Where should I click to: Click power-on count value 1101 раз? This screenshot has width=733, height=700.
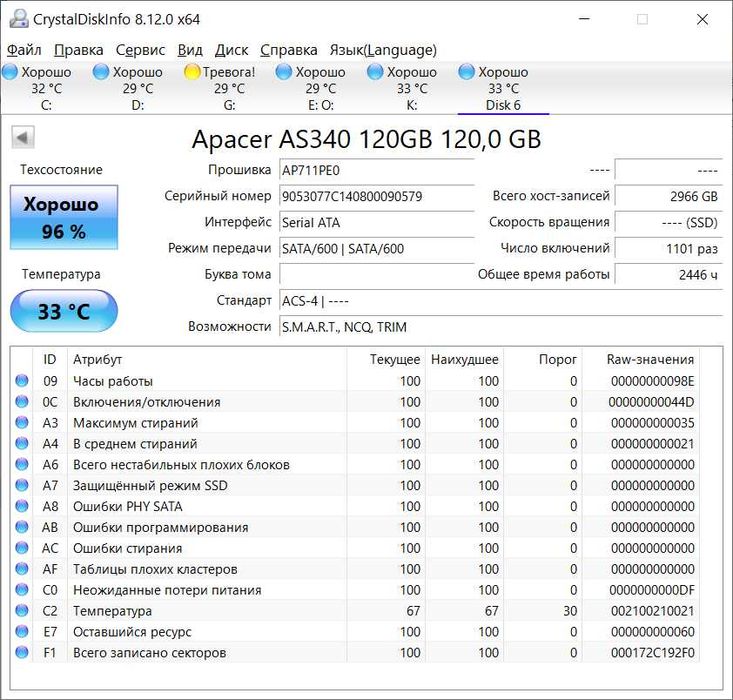pyautogui.click(x=668, y=249)
